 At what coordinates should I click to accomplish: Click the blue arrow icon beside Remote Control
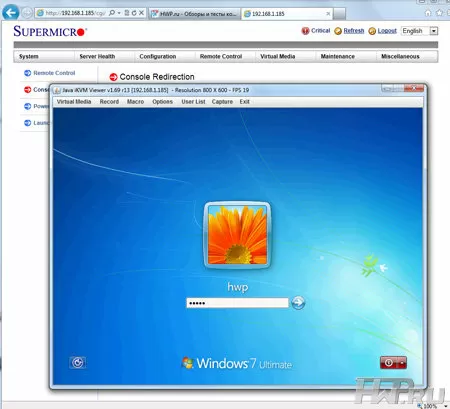[27, 73]
